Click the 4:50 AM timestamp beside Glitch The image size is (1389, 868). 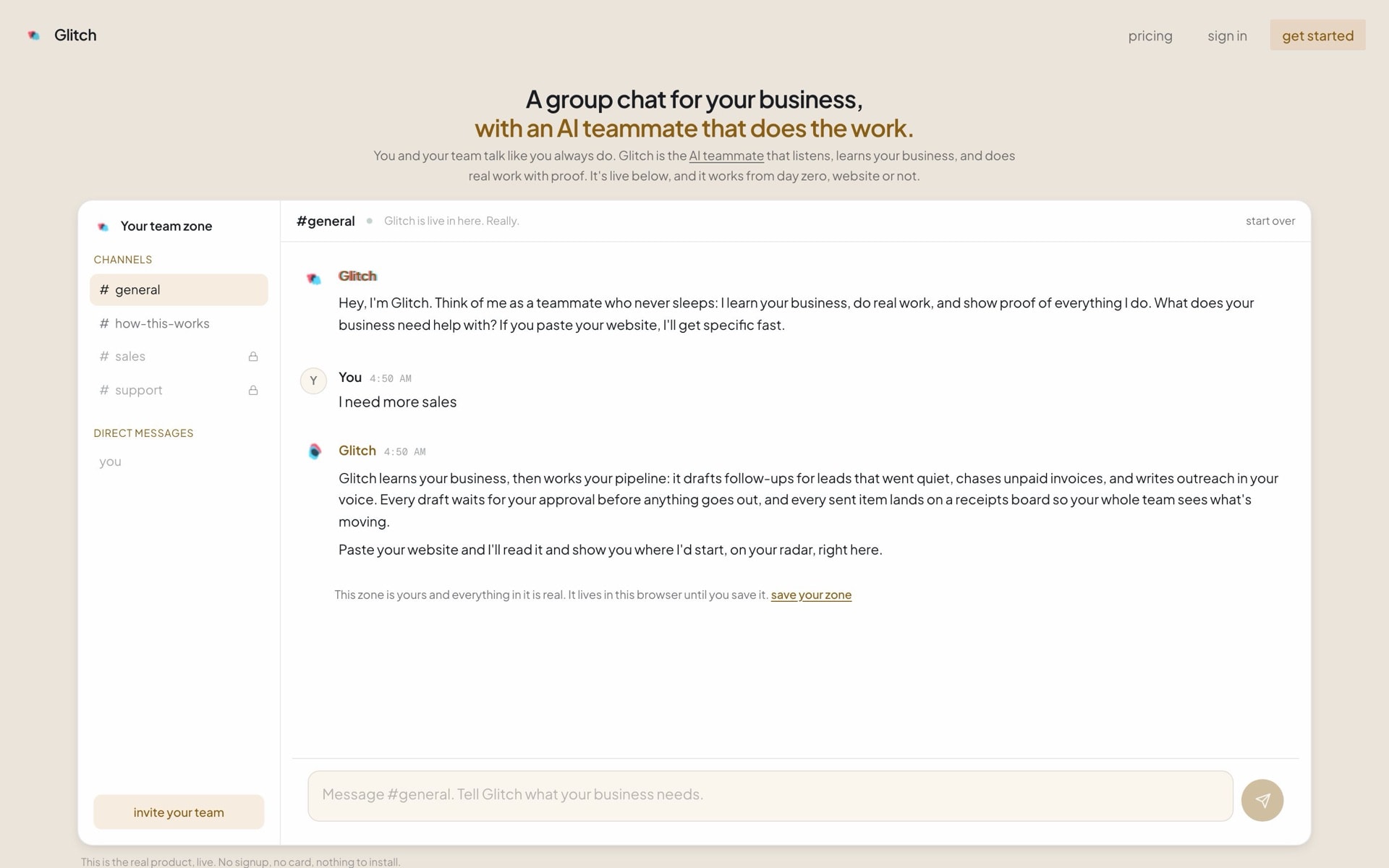pyautogui.click(x=405, y=452)
